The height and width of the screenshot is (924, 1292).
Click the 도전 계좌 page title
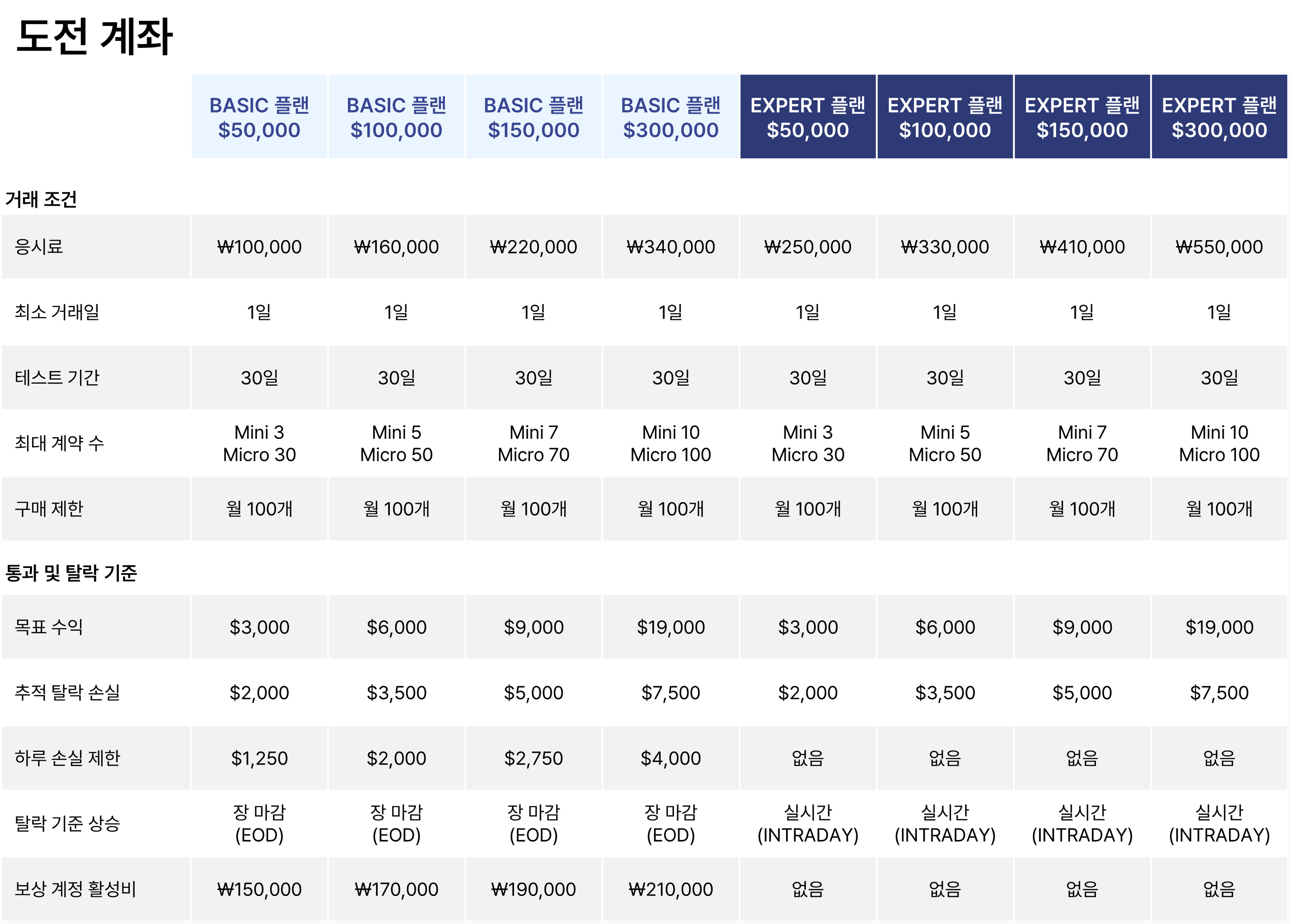(95, 37)
